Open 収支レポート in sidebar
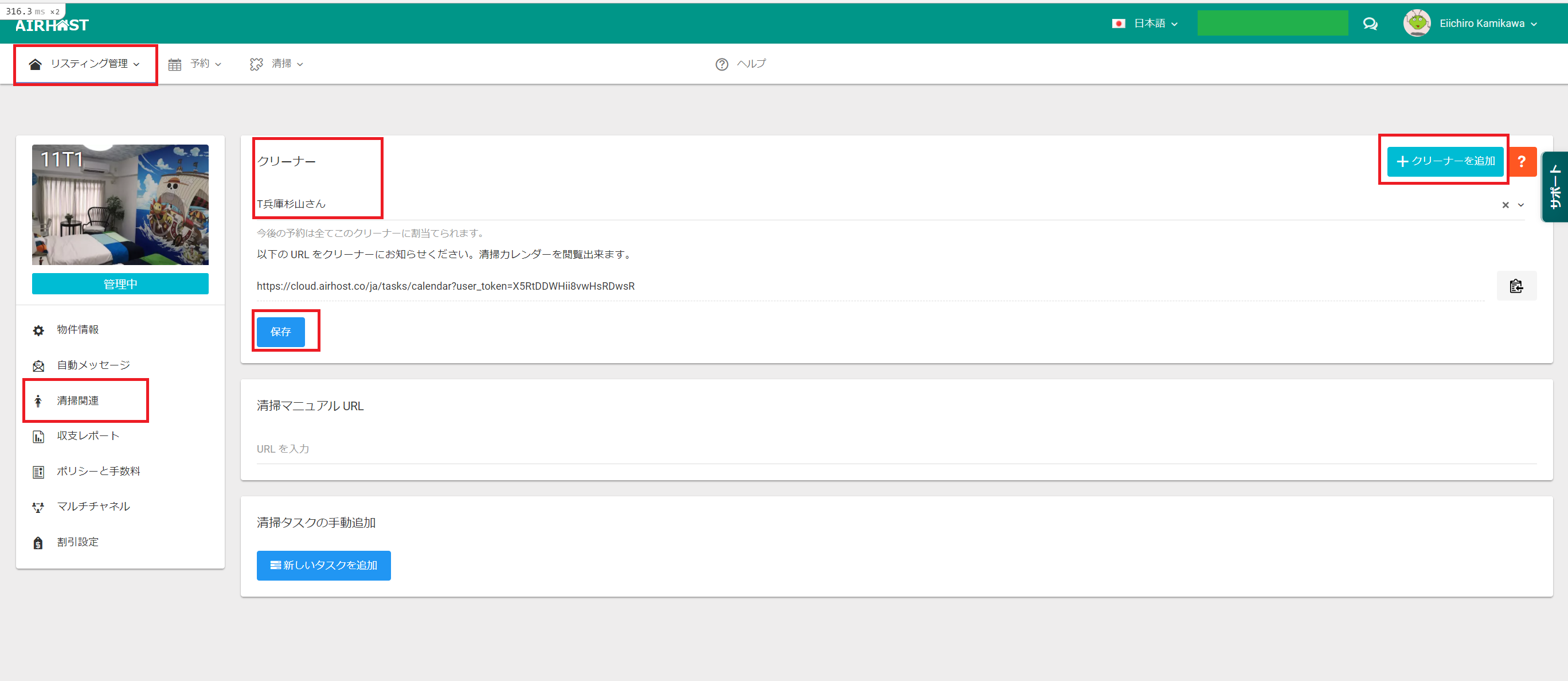The image size is (1568, 681). point(88,435)
